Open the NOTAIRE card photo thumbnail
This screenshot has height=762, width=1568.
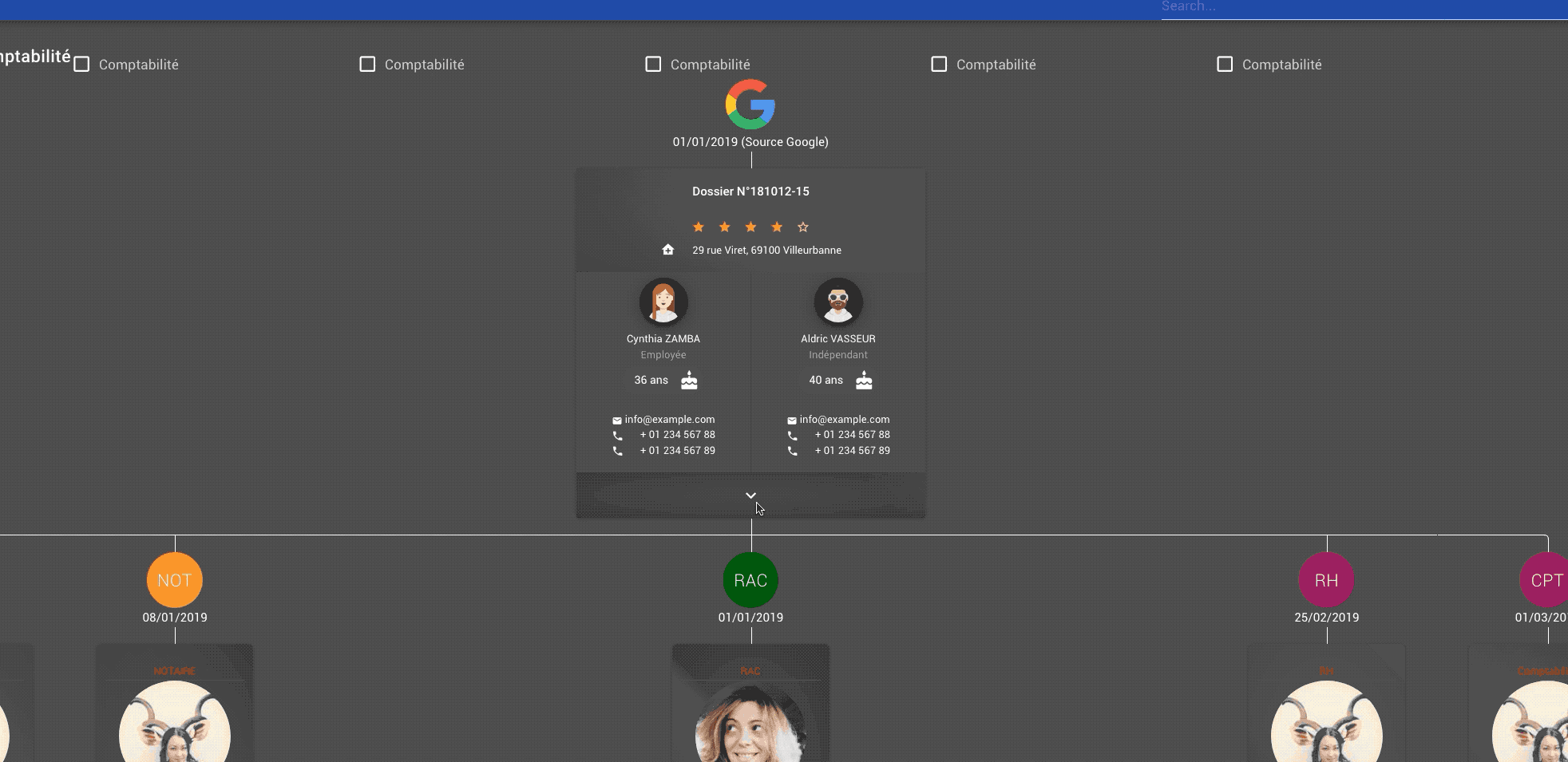(175, 722)
